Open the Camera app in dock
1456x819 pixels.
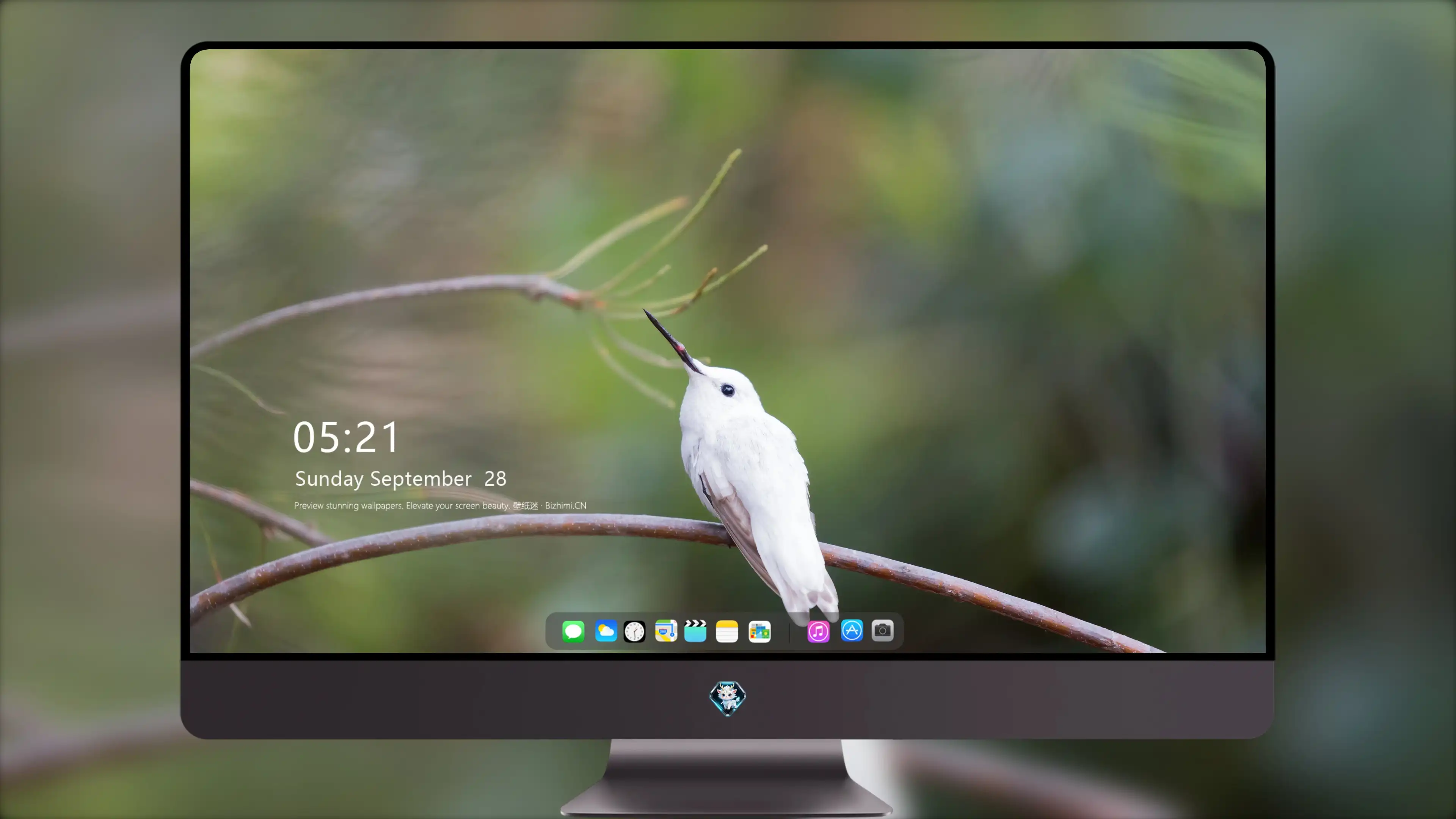click(x=882, y=630)
